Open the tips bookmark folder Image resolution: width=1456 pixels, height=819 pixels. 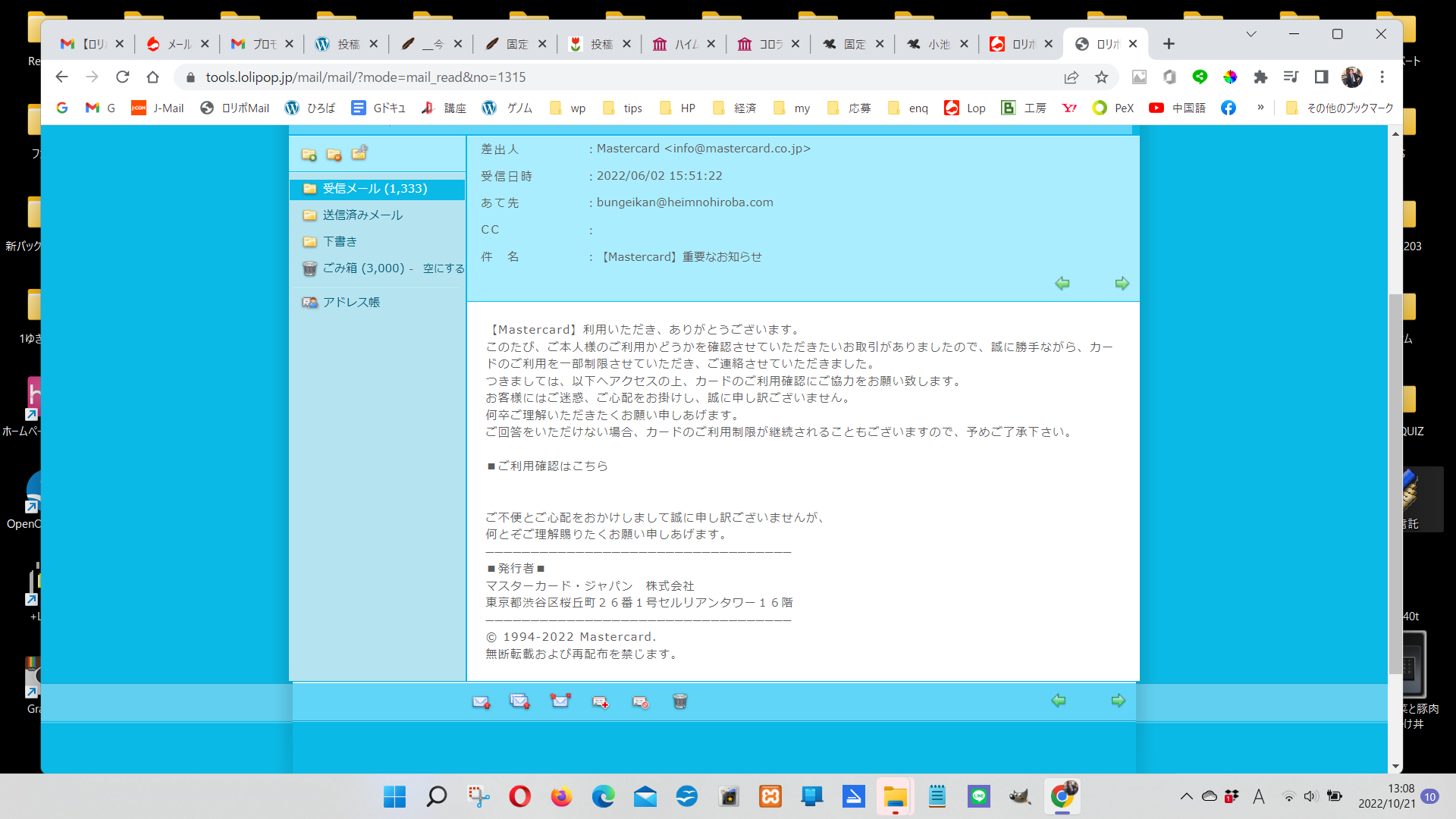pyautogui.click(x=623, y=108)
